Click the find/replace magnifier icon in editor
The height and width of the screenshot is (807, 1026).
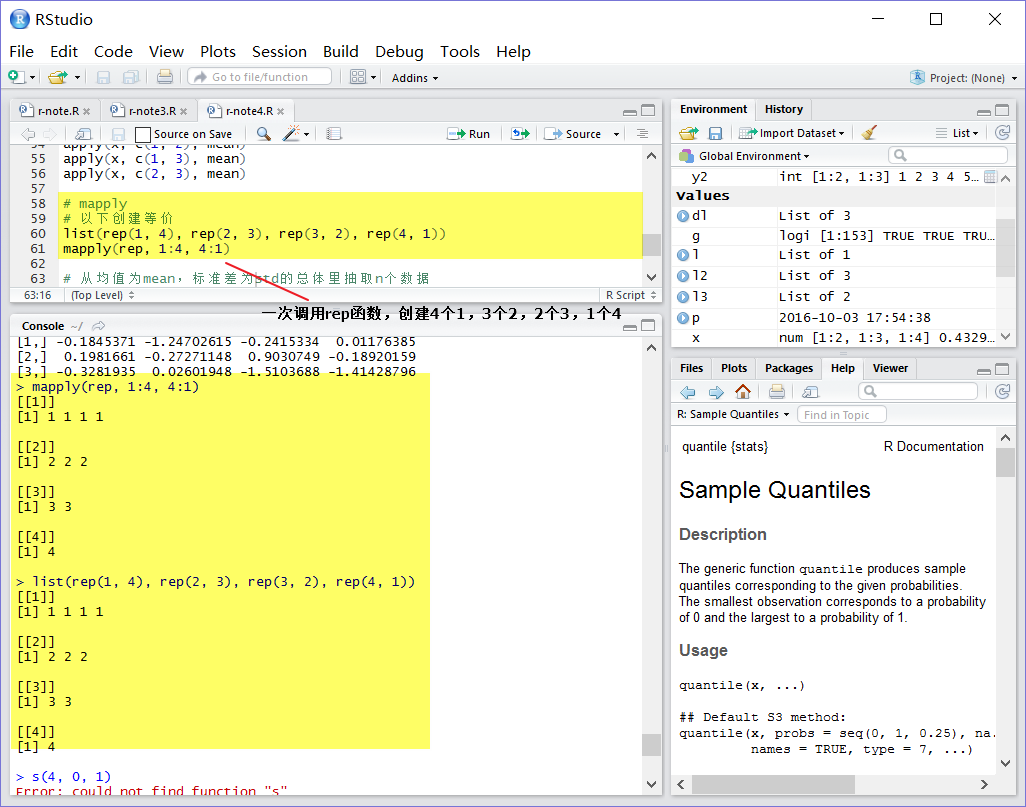coord(264,134)
